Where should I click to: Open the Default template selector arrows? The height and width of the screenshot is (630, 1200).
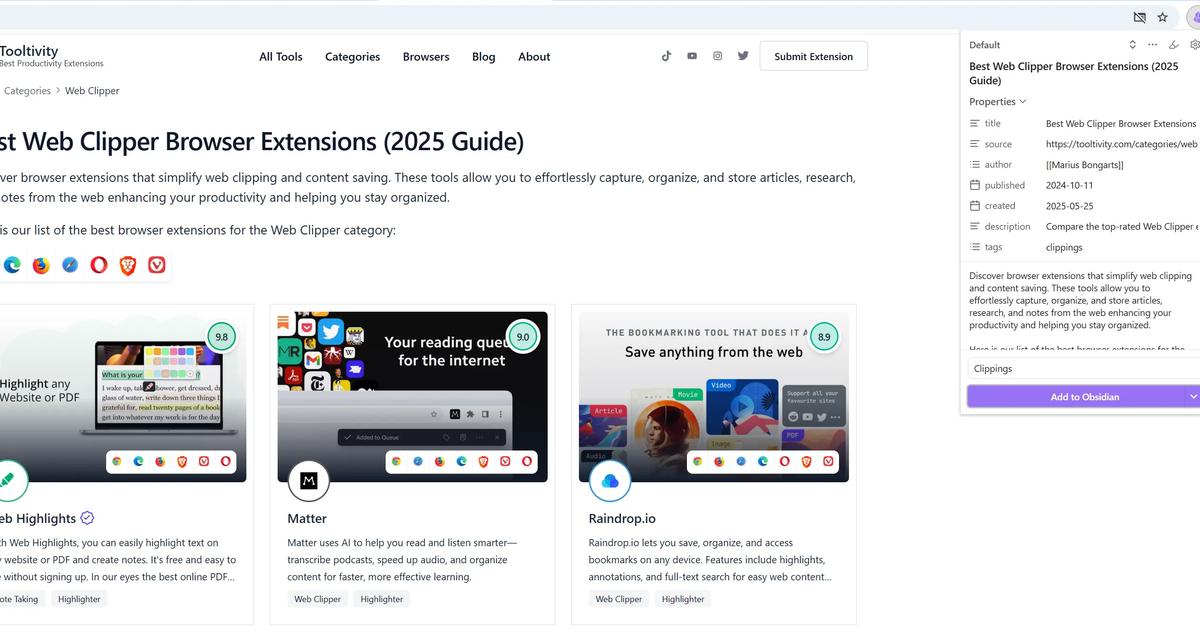1132,45
